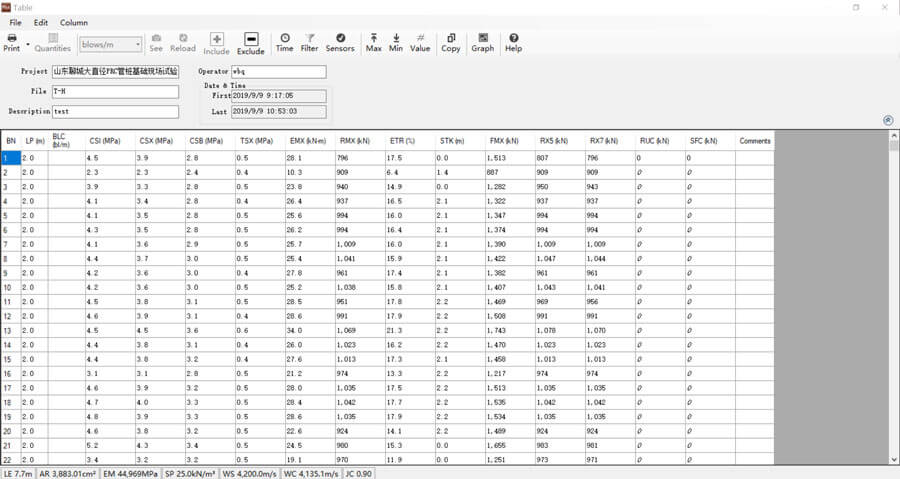Open the Filter funnel tool
Image resolution: width=900 pixels, height=479 pixels.
pos(309,38)
